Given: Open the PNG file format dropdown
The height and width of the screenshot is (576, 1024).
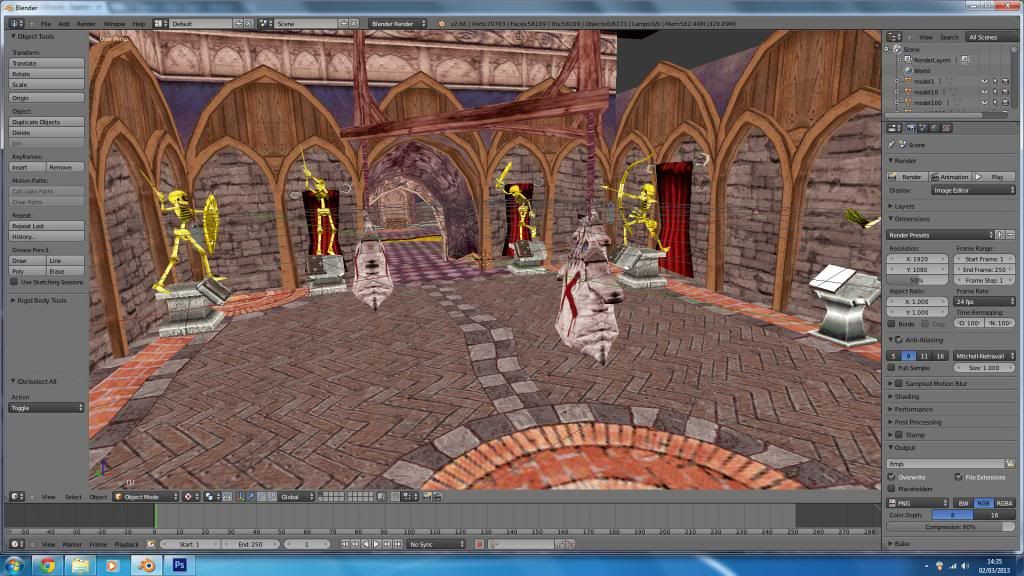Looking at the screenshot, I should point(918,503).
